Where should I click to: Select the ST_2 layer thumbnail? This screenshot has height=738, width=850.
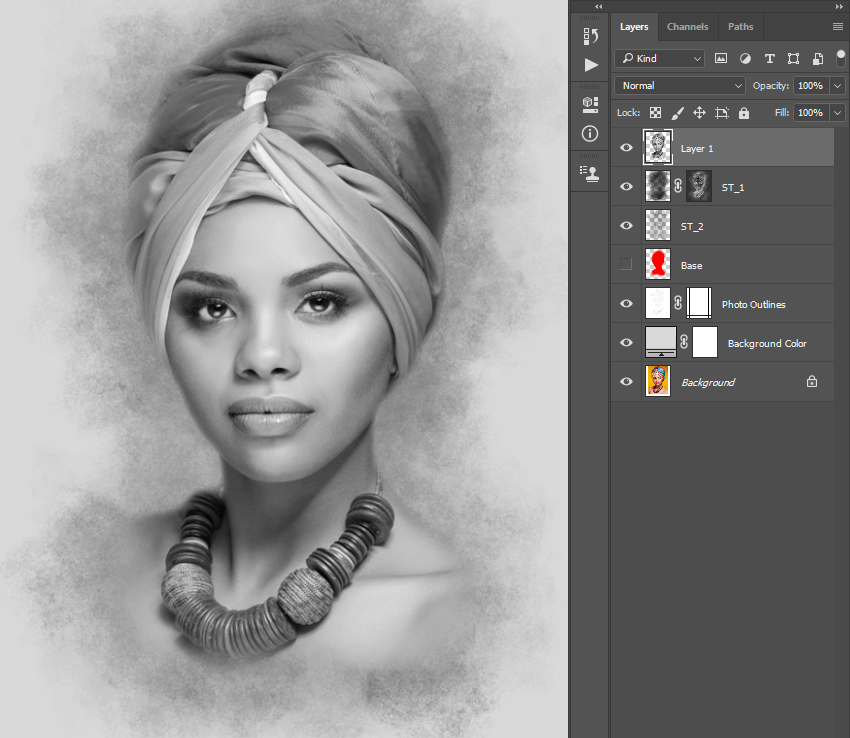coord(658,225)
